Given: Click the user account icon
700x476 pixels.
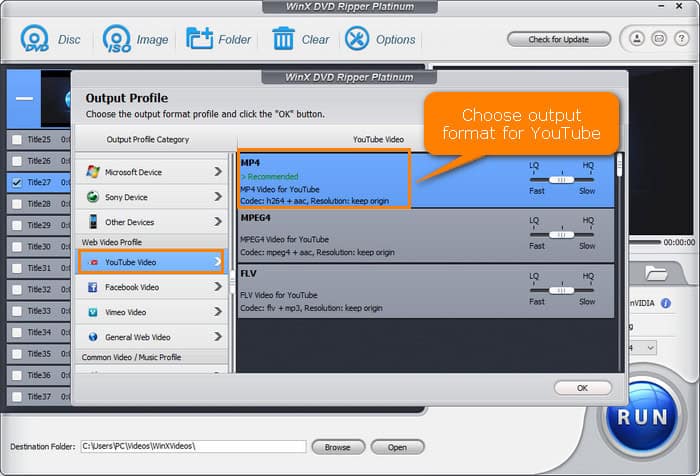Looking at the screenshot, I should [637, 39].
